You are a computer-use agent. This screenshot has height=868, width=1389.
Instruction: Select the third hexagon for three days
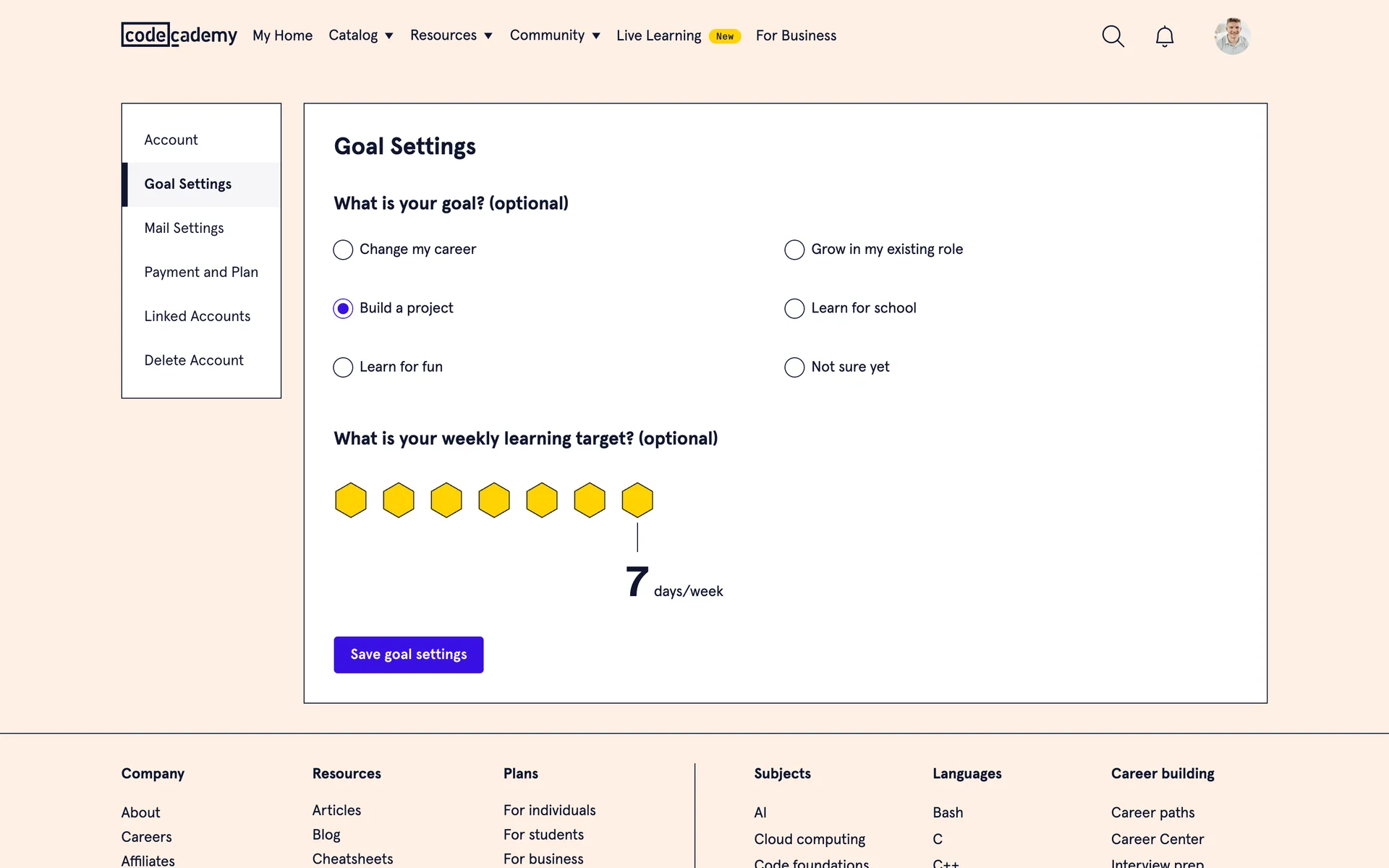pos(446,500)
